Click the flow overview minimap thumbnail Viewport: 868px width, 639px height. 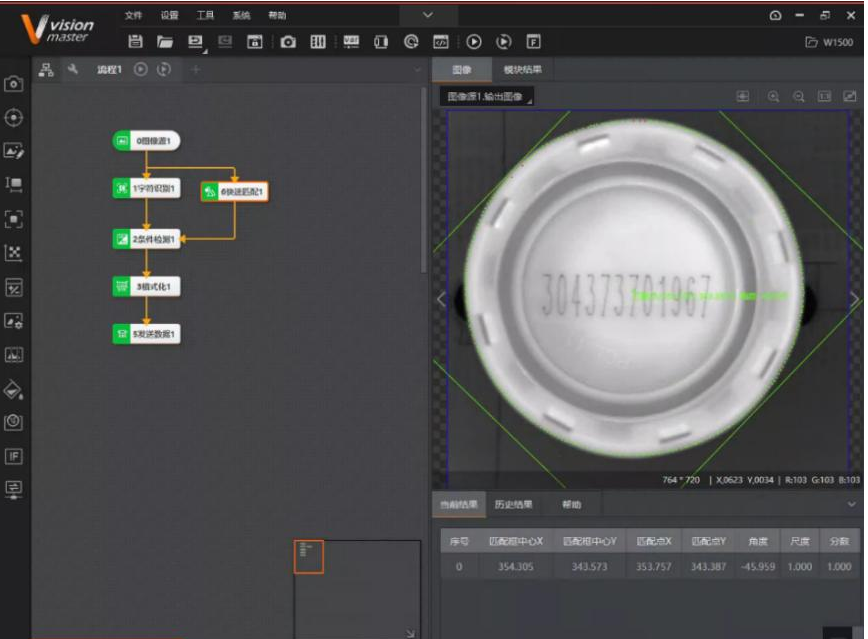[309, 557]
